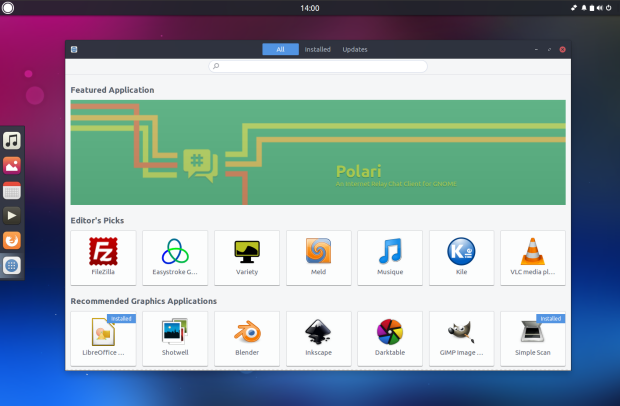Click the Installed badge on LibreOffice tile

(x=121, y=319)
